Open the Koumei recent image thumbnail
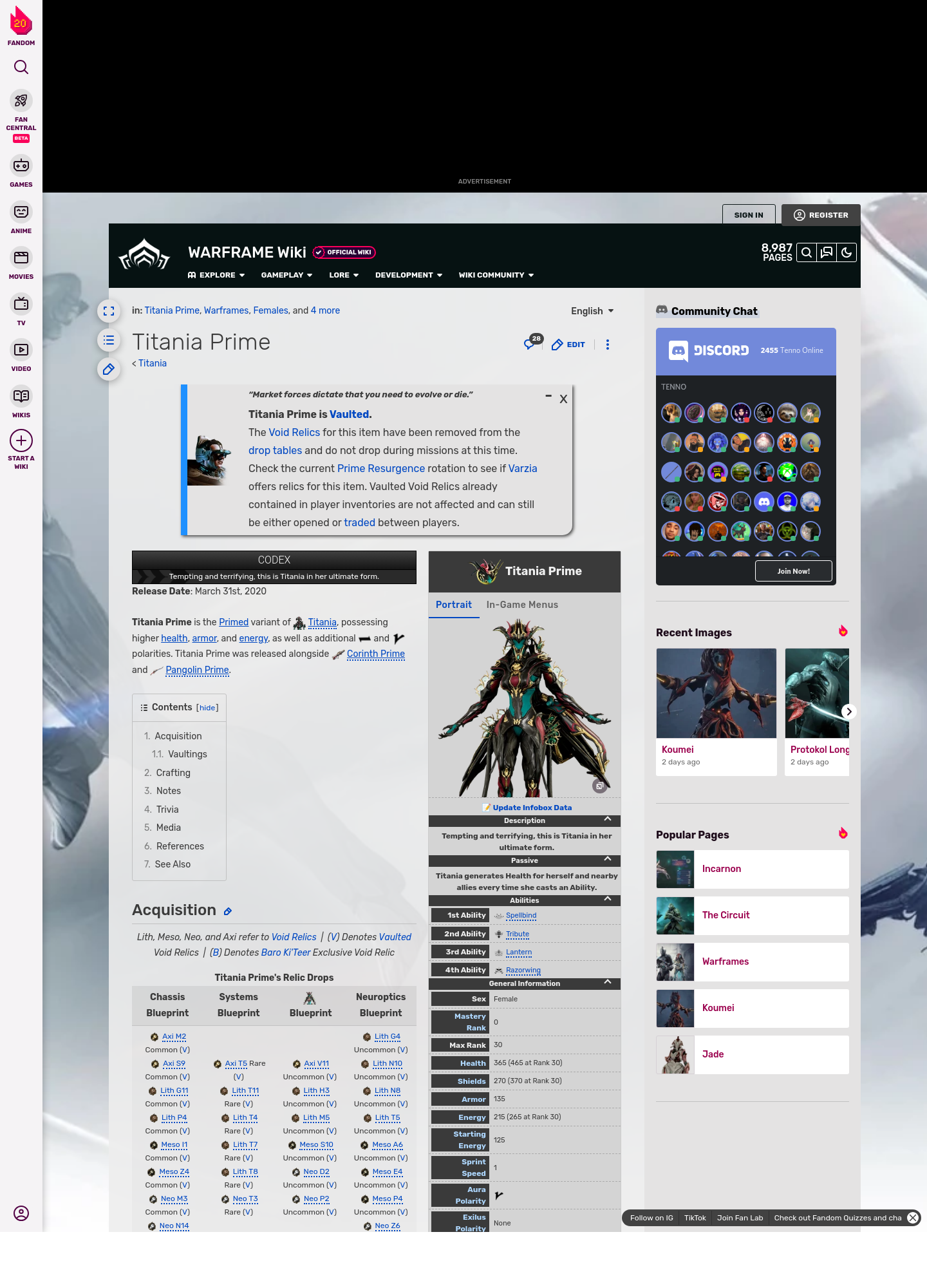 click(716, 693)
